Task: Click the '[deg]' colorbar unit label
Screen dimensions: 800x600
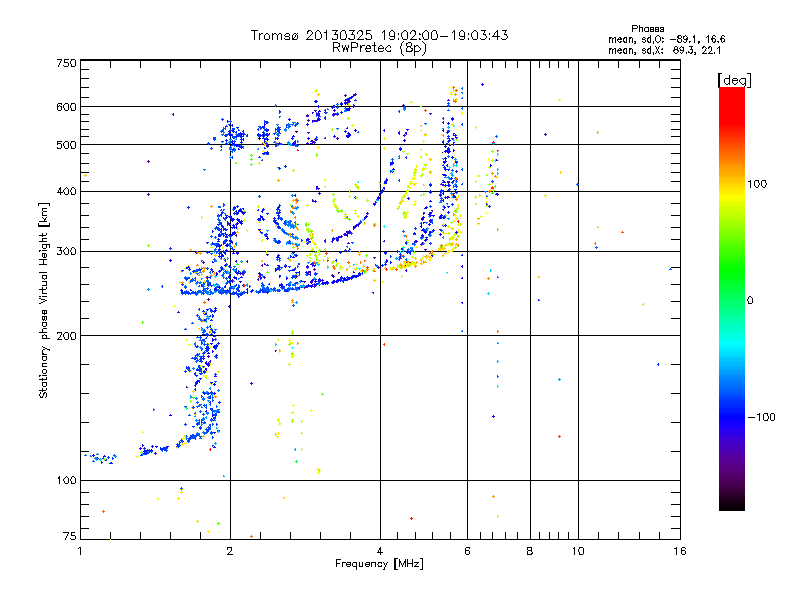Action: pos(734,80)
